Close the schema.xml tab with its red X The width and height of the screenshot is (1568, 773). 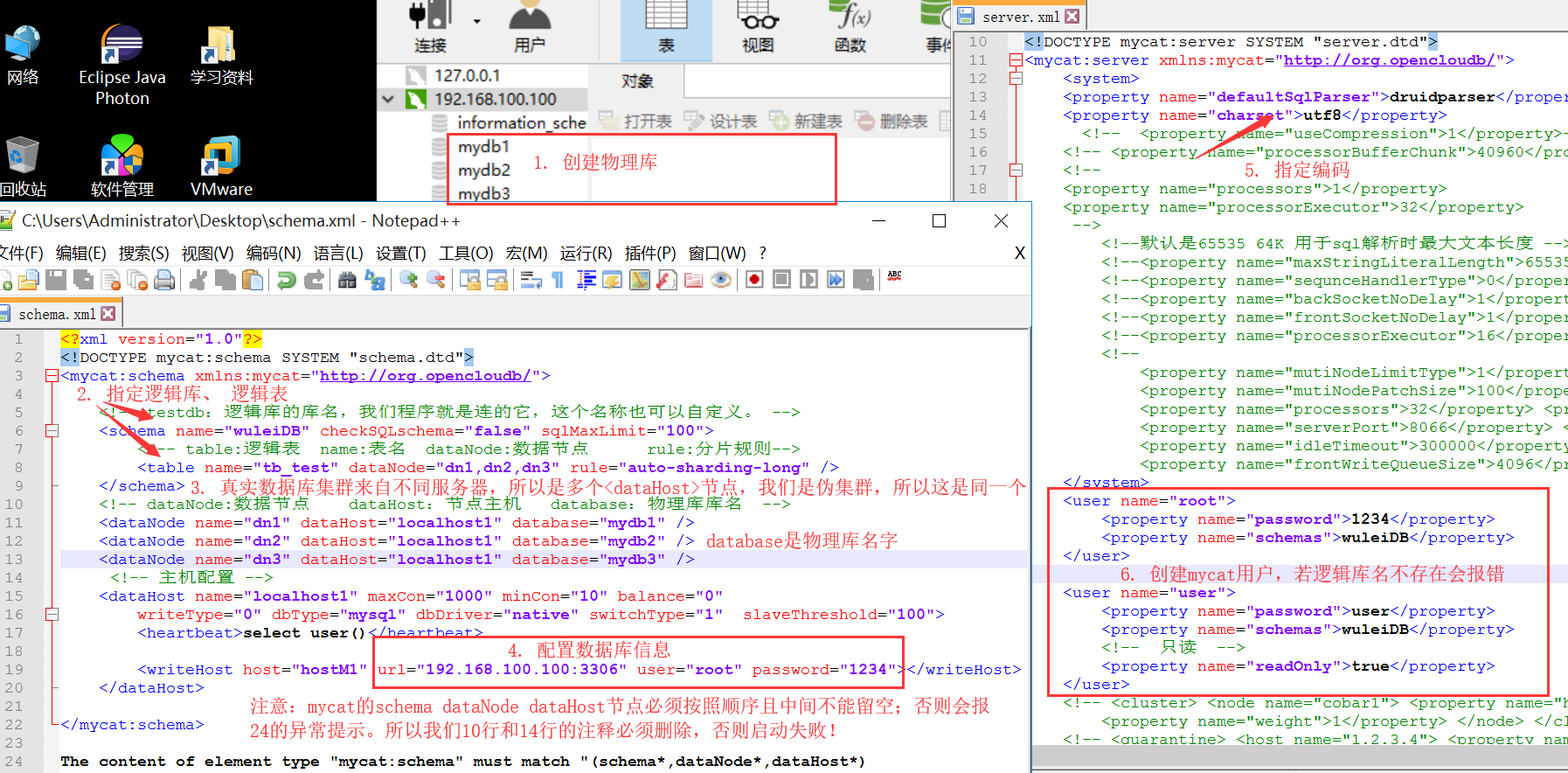coord(108,313)
